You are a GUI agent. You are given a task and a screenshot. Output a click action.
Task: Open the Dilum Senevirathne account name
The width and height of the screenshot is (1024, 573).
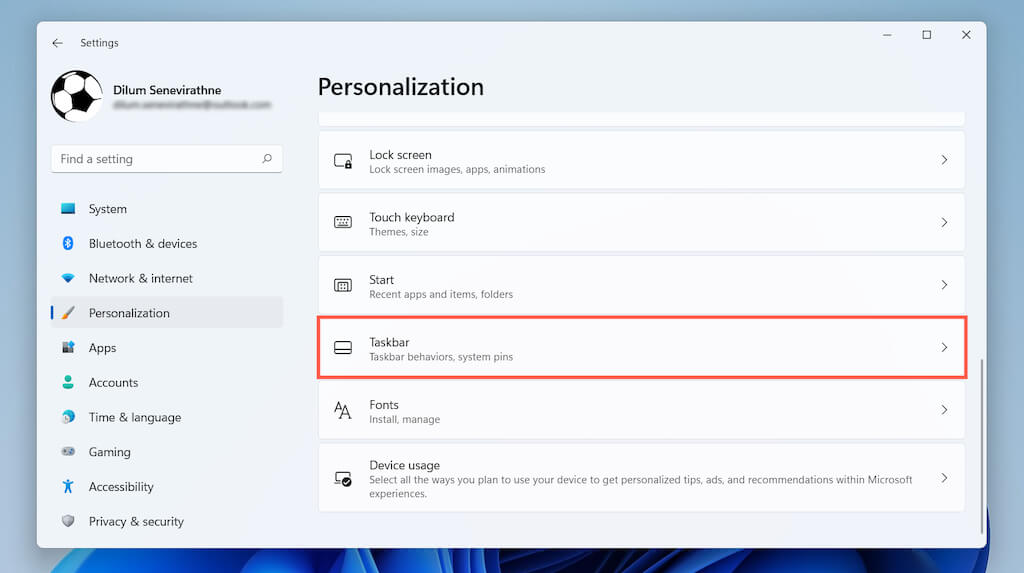[167, 90]
